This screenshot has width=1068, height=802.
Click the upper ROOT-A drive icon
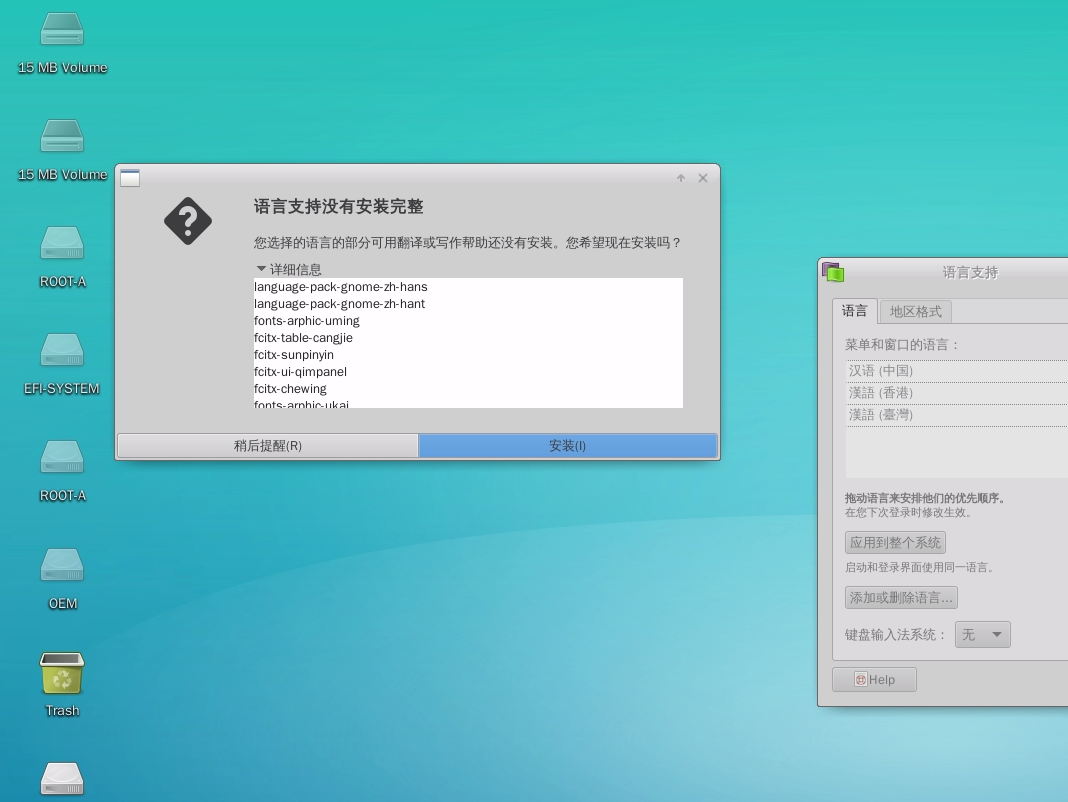[x=62, y=244]
